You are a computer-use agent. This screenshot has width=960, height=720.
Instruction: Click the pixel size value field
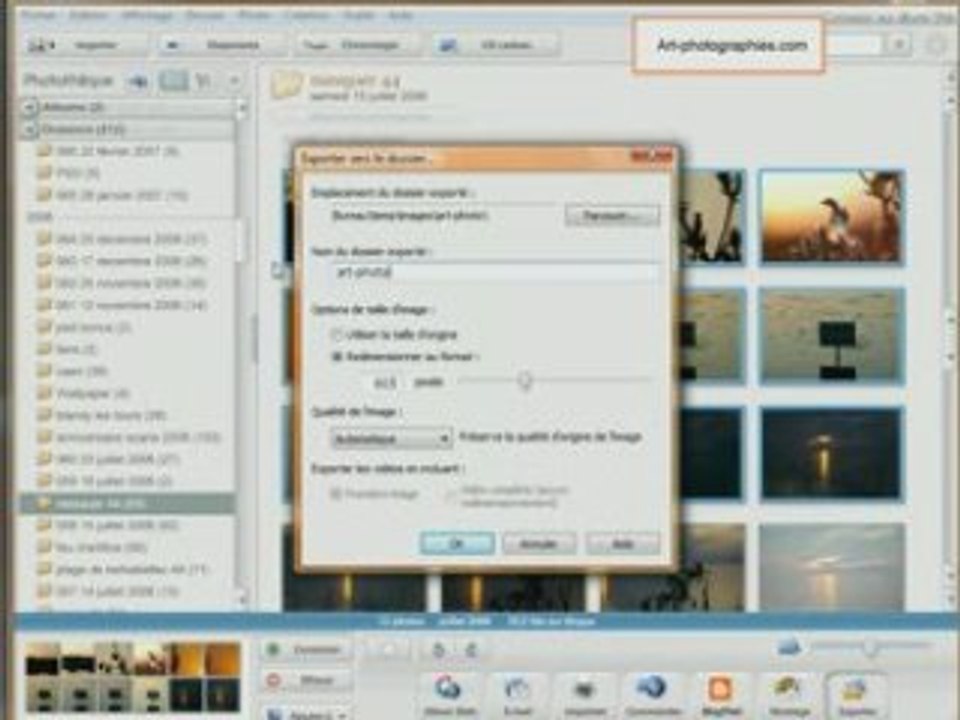386,382
